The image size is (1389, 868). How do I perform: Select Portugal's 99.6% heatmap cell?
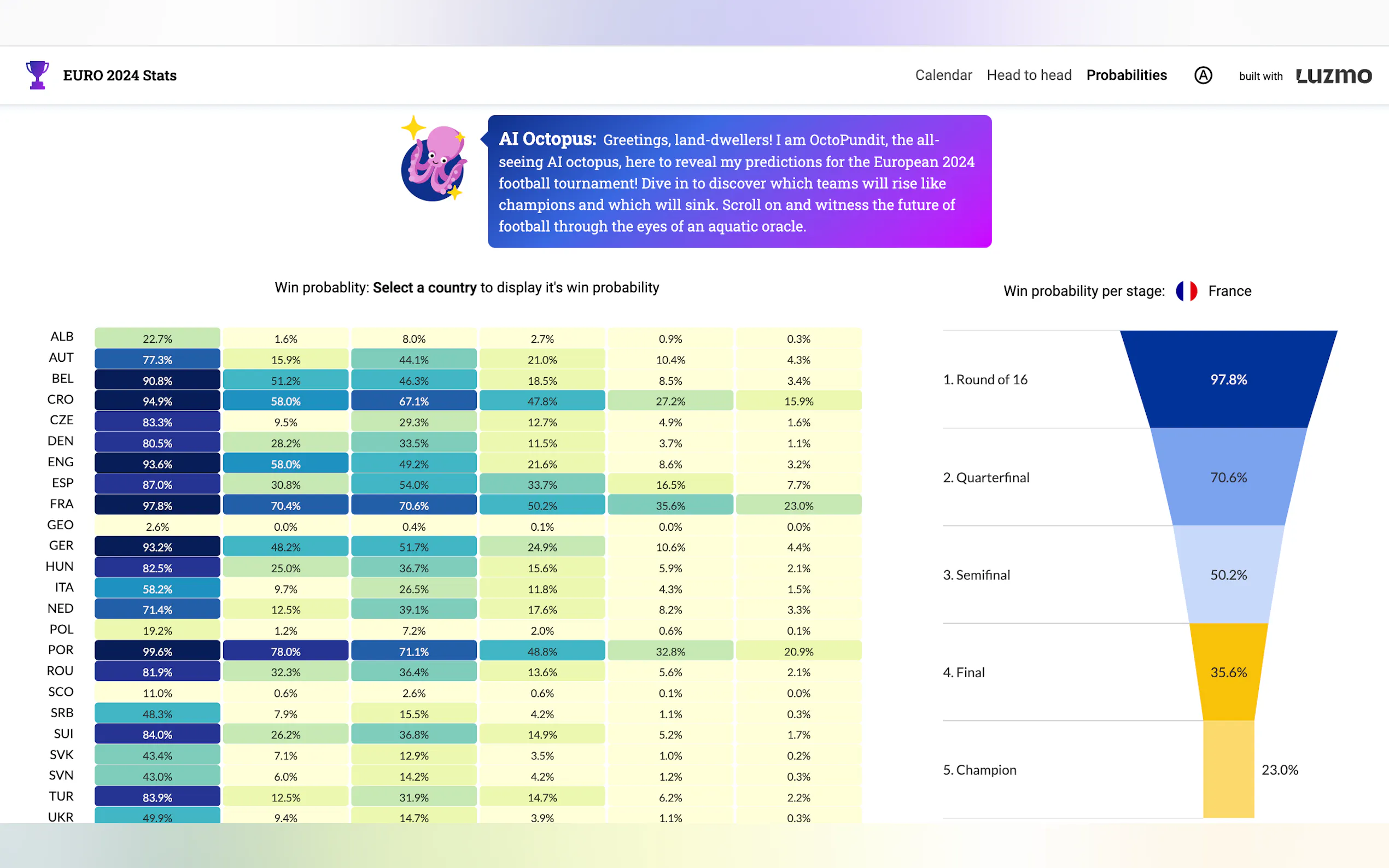click(x=157, y=651)
